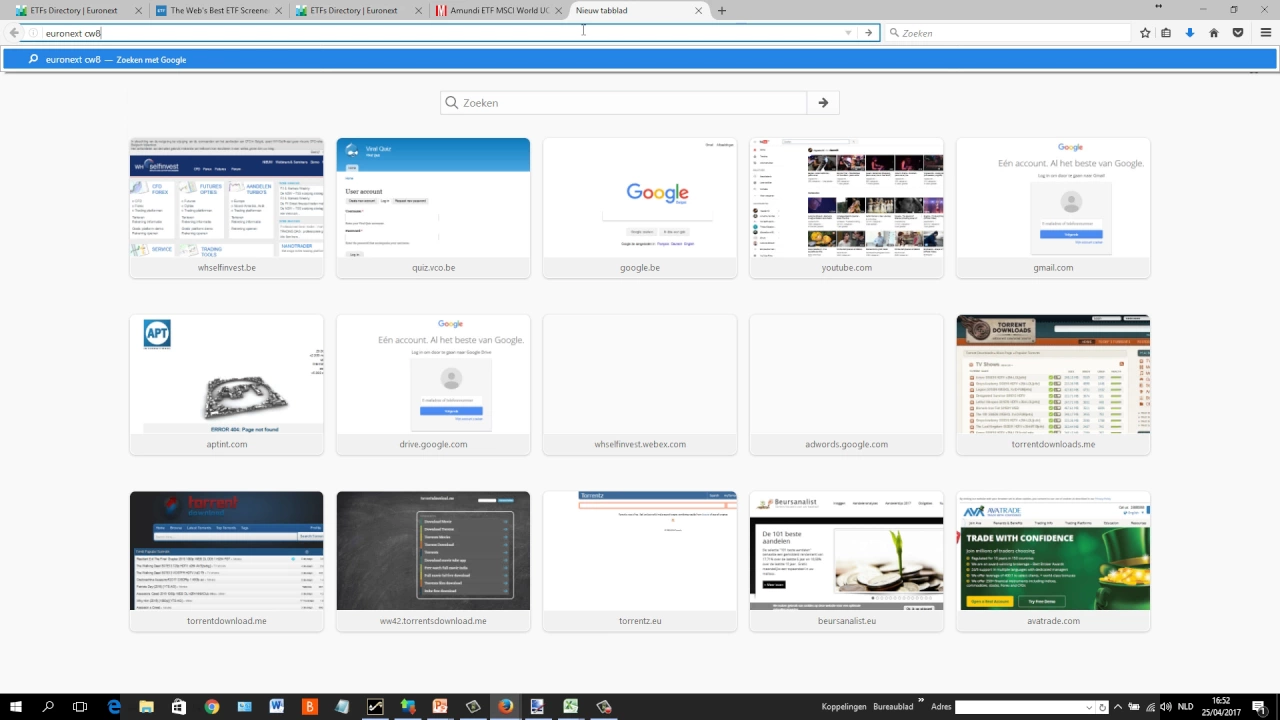Click the Zoeken field on new tab page
The image size is (1280, 720).
[624, 103]
